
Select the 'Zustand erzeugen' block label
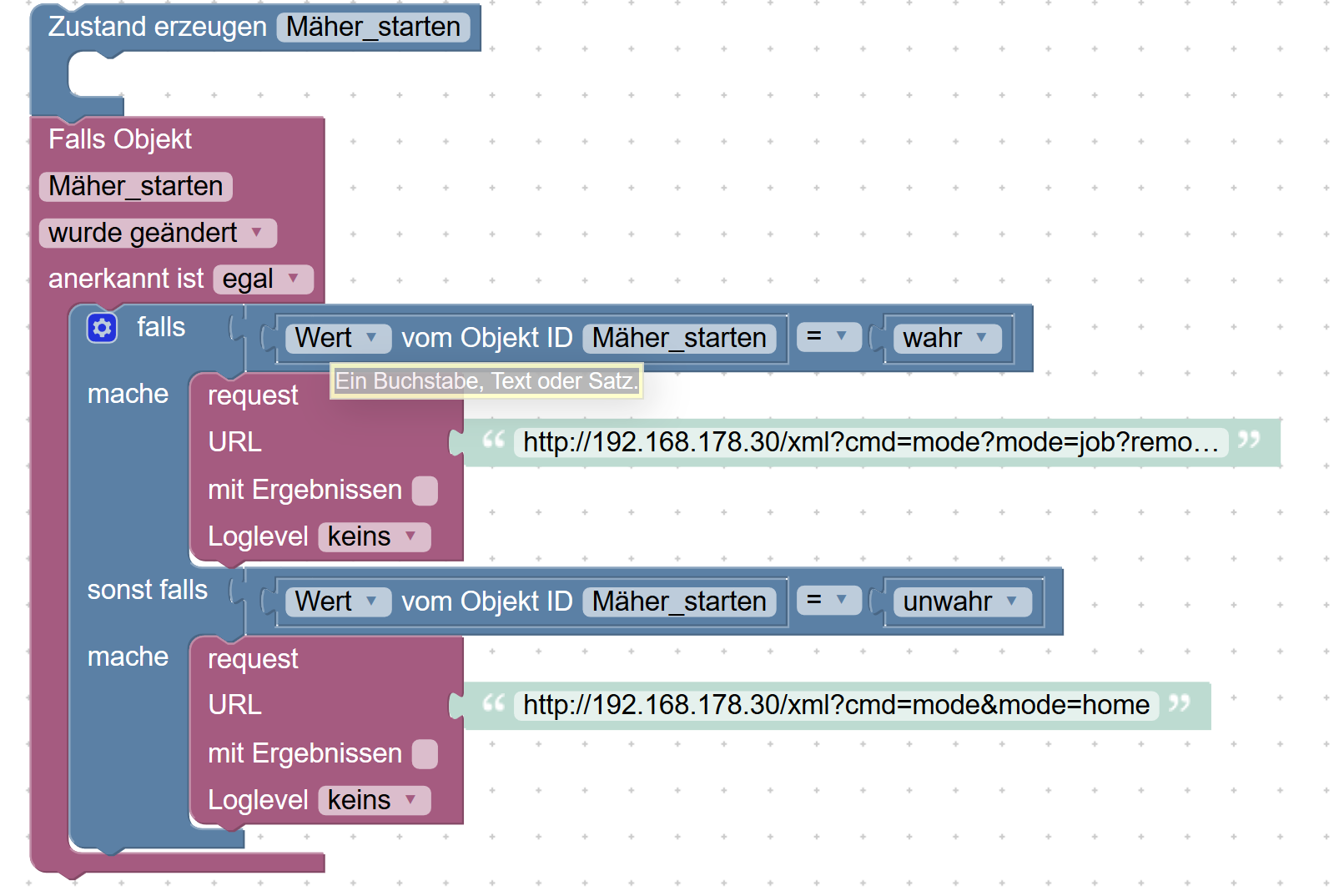coord(157,27)
